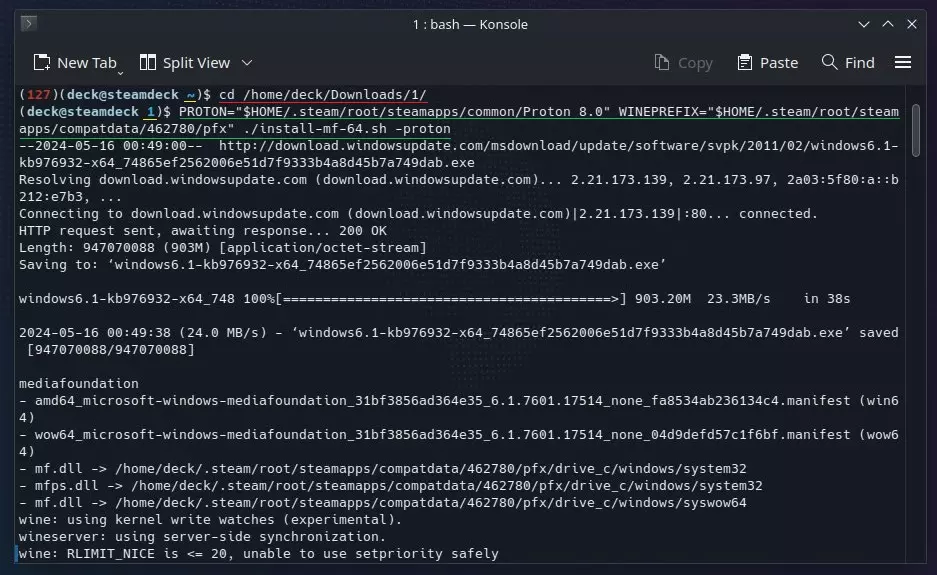The width and height of the screenshot is (937, 575).
Task: Click the '[947070088/947070088]' text
Action: pos(111,350)
